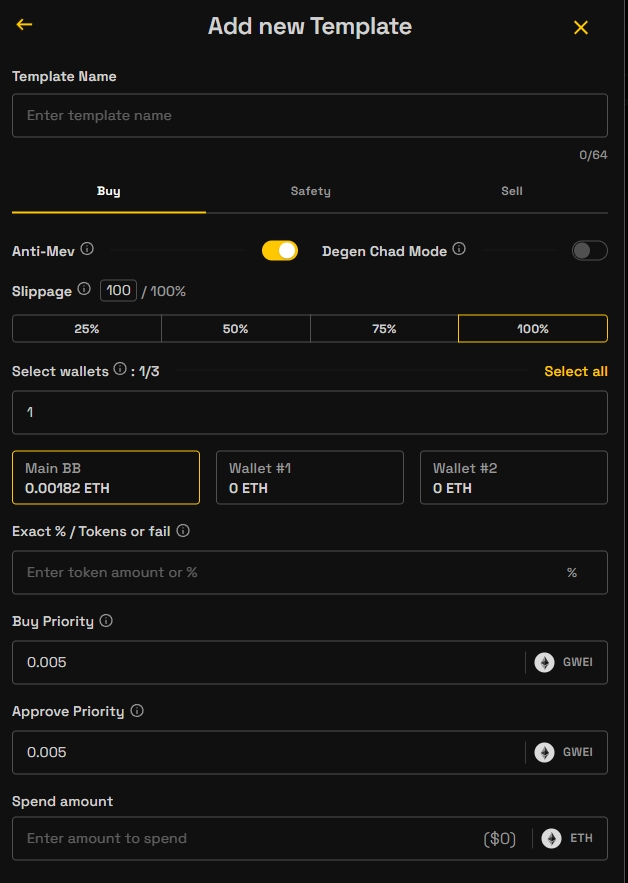Click the info icon next to Select wallets

click(x=120, y=370)
